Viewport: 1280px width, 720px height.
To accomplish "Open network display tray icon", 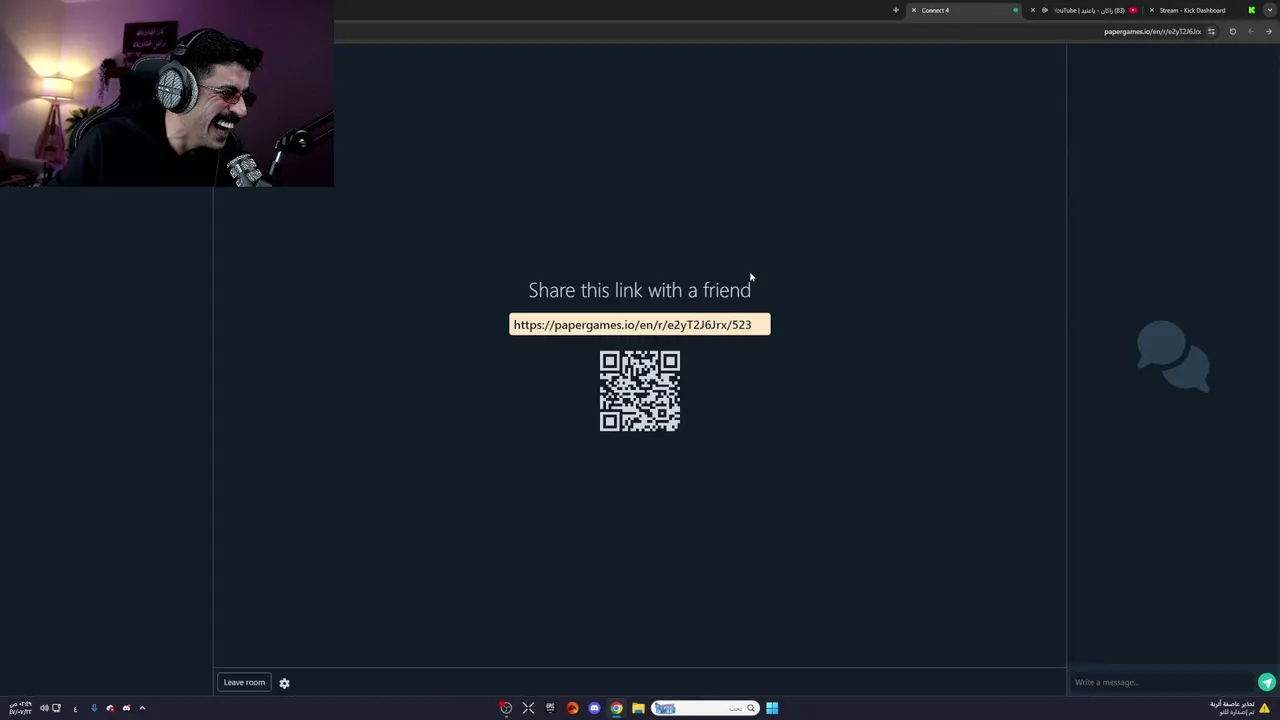I will coord(56,708).
